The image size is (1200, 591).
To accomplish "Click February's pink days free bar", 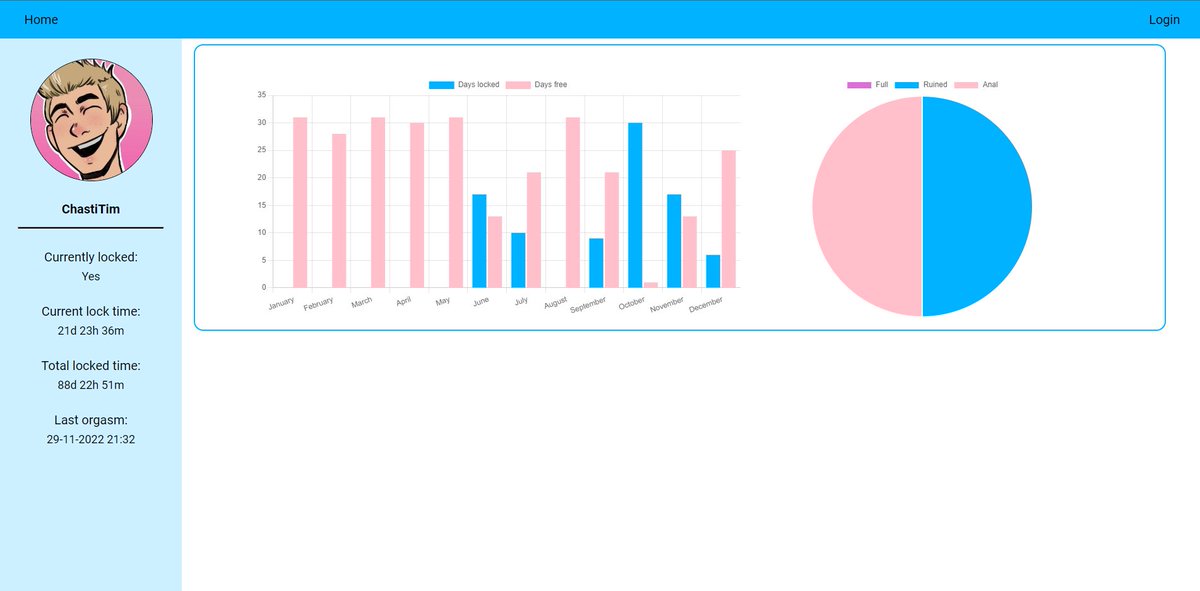I will (x=339, y=210).
